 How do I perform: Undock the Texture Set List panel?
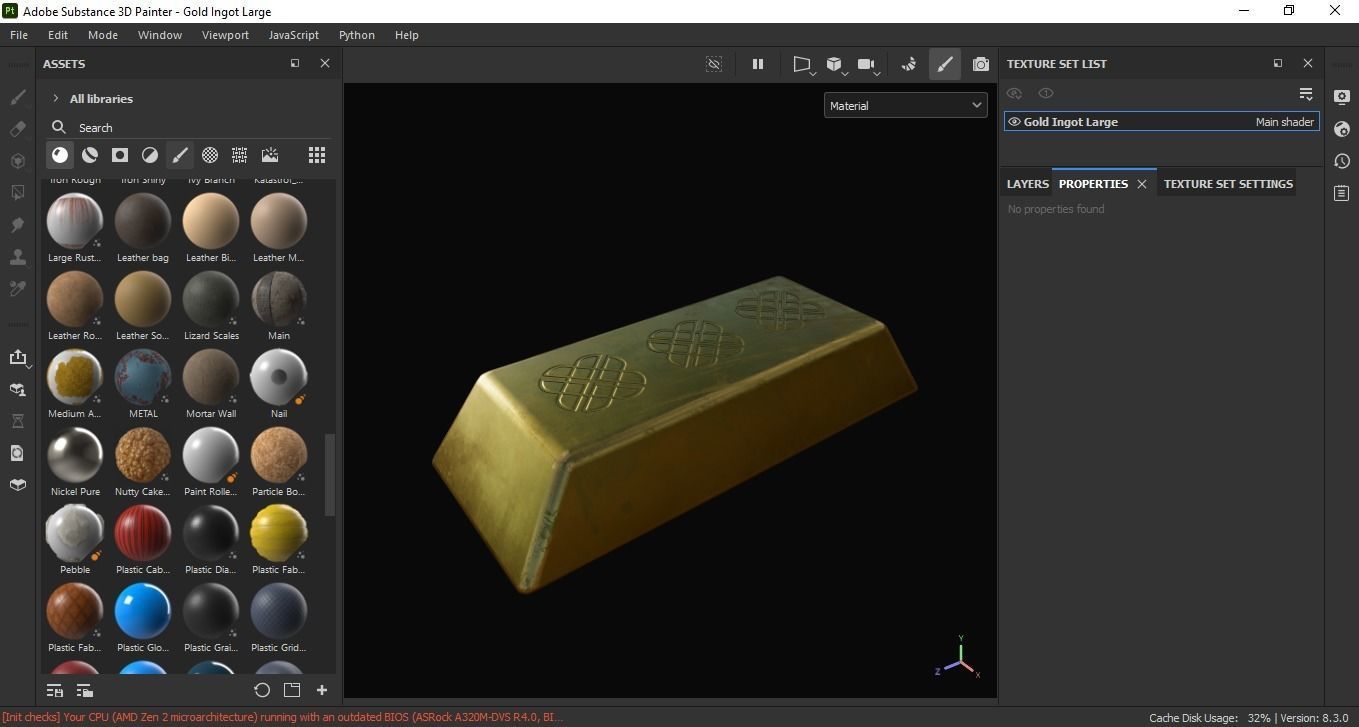point(1278,63)
